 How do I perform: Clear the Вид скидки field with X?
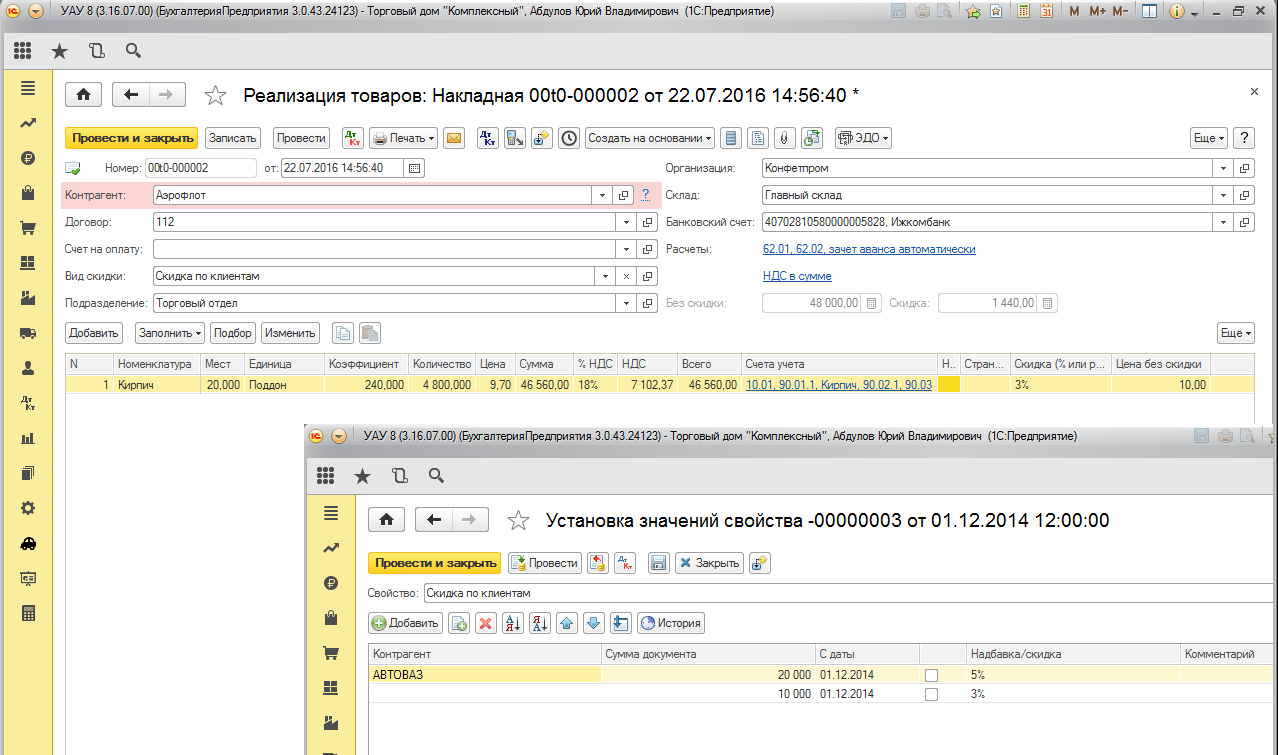(626, 276)
